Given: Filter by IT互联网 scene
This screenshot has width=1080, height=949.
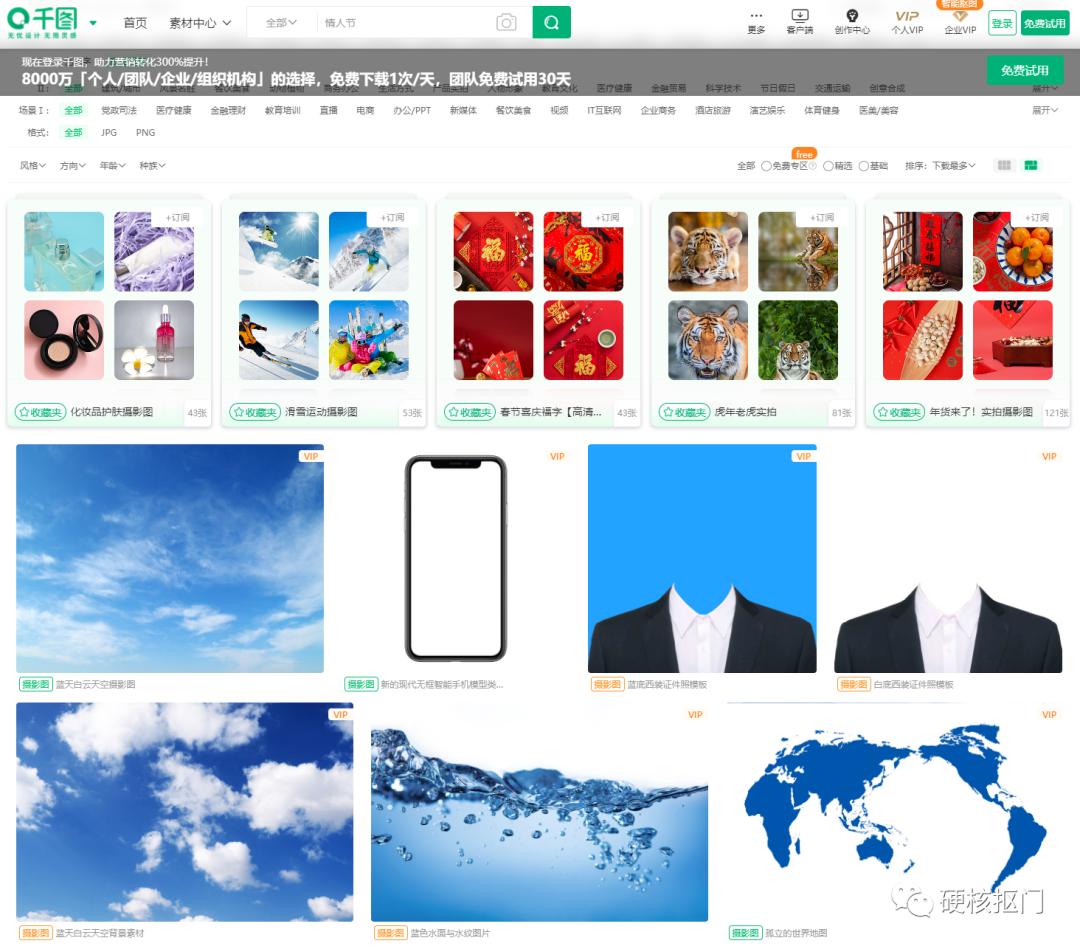Looking at the screenshot, I should pos(604,110).
